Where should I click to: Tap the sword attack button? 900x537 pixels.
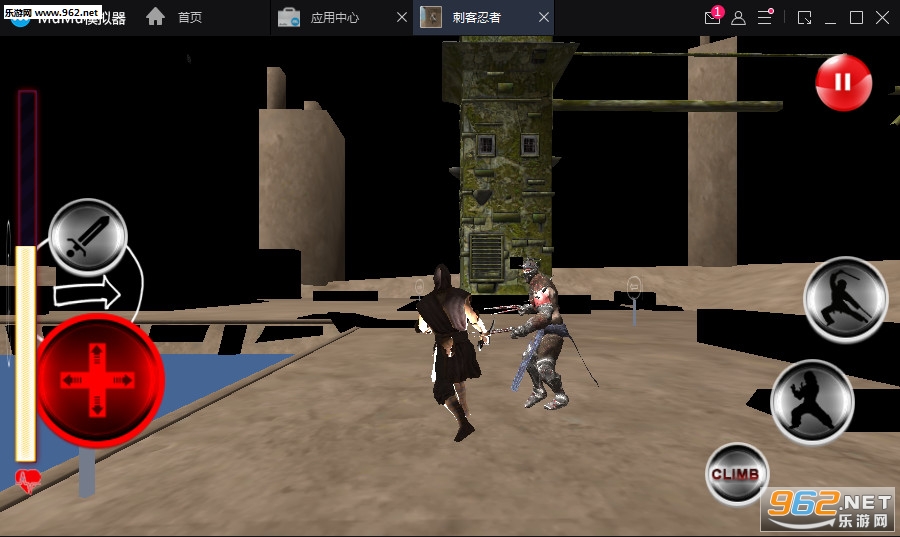pos(88,238)
